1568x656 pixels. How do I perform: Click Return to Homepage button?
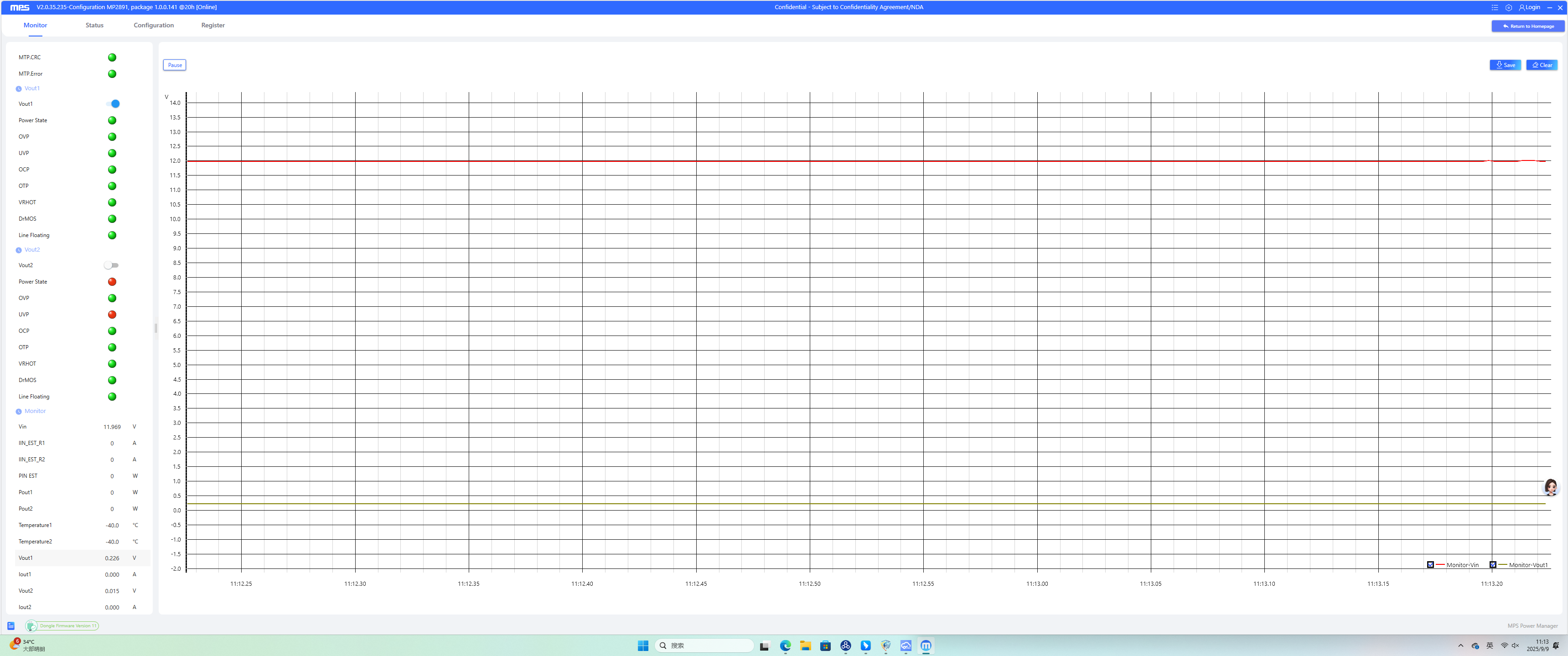1527,26
